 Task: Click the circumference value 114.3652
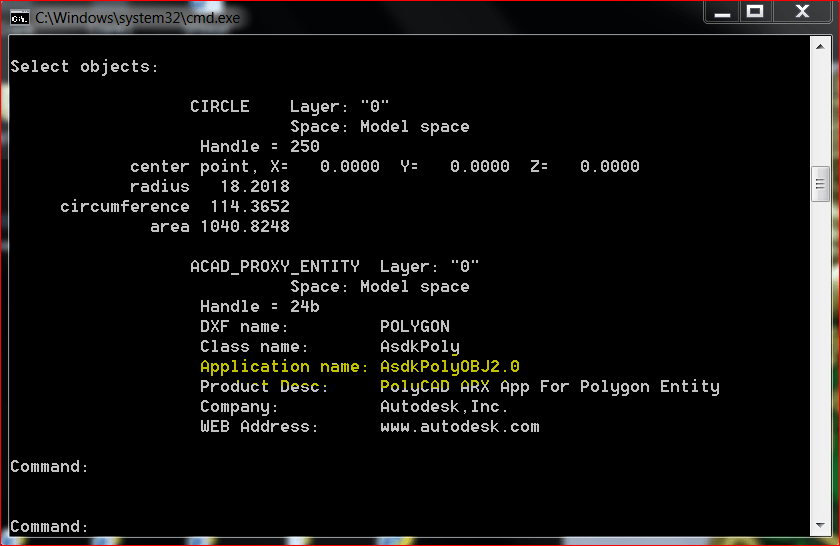(250, 206)
